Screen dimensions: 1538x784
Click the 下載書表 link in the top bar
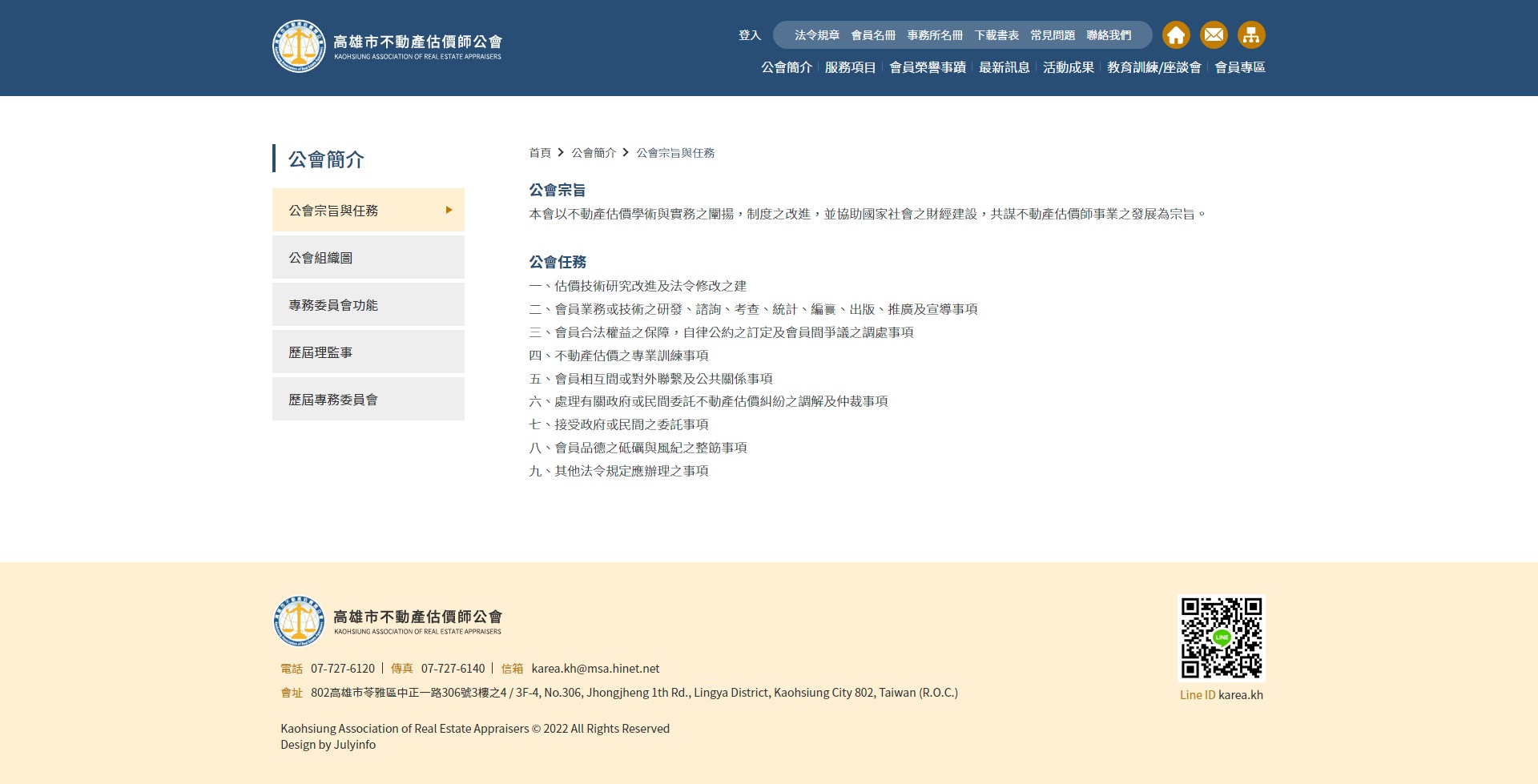[998, 35]
